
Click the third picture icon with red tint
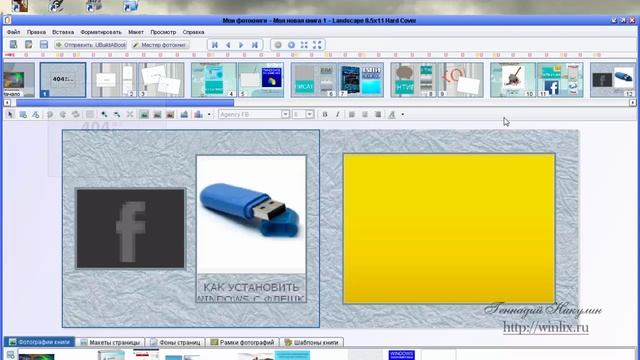point(170,115)
